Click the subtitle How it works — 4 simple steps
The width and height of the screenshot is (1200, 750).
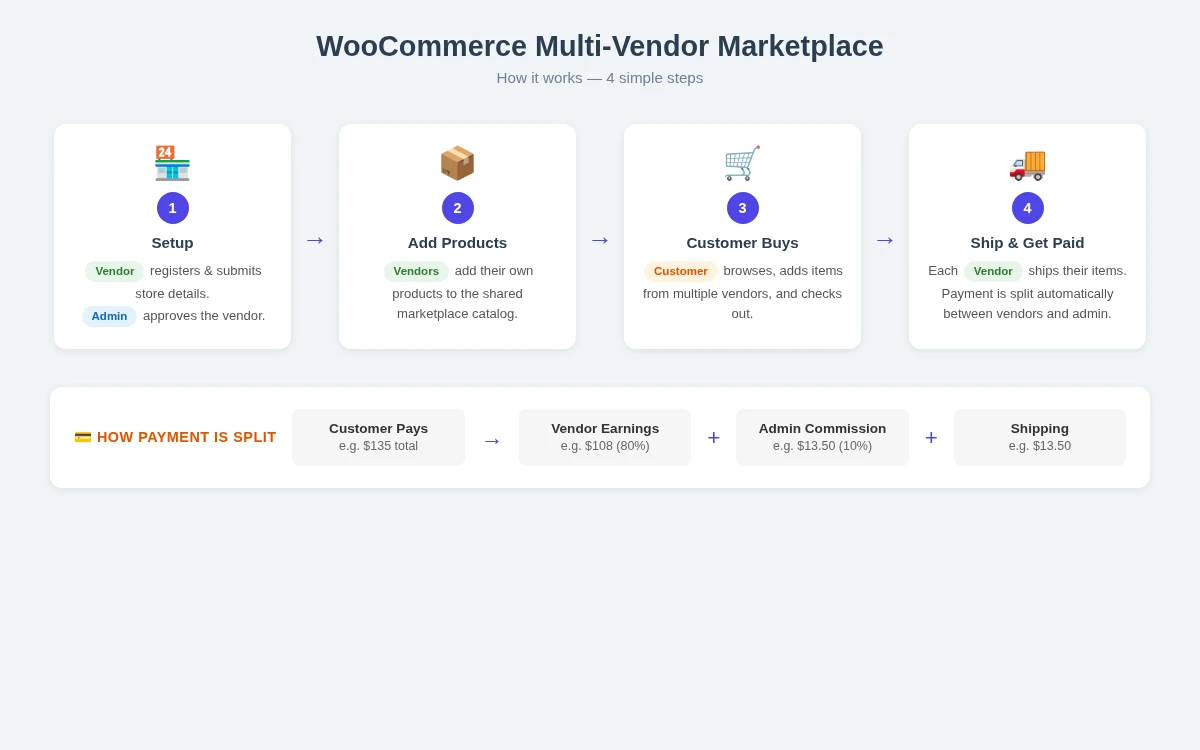600,78
